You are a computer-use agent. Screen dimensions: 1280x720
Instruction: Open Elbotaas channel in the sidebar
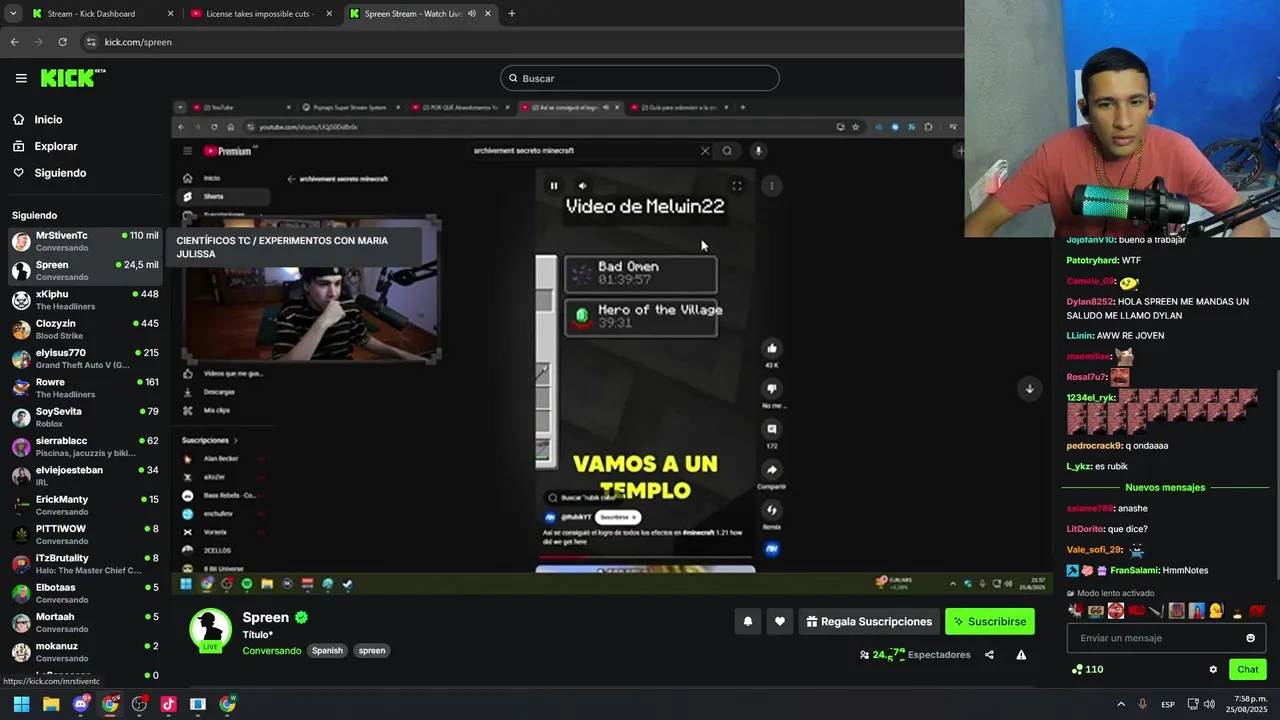[x=84, y=593]
